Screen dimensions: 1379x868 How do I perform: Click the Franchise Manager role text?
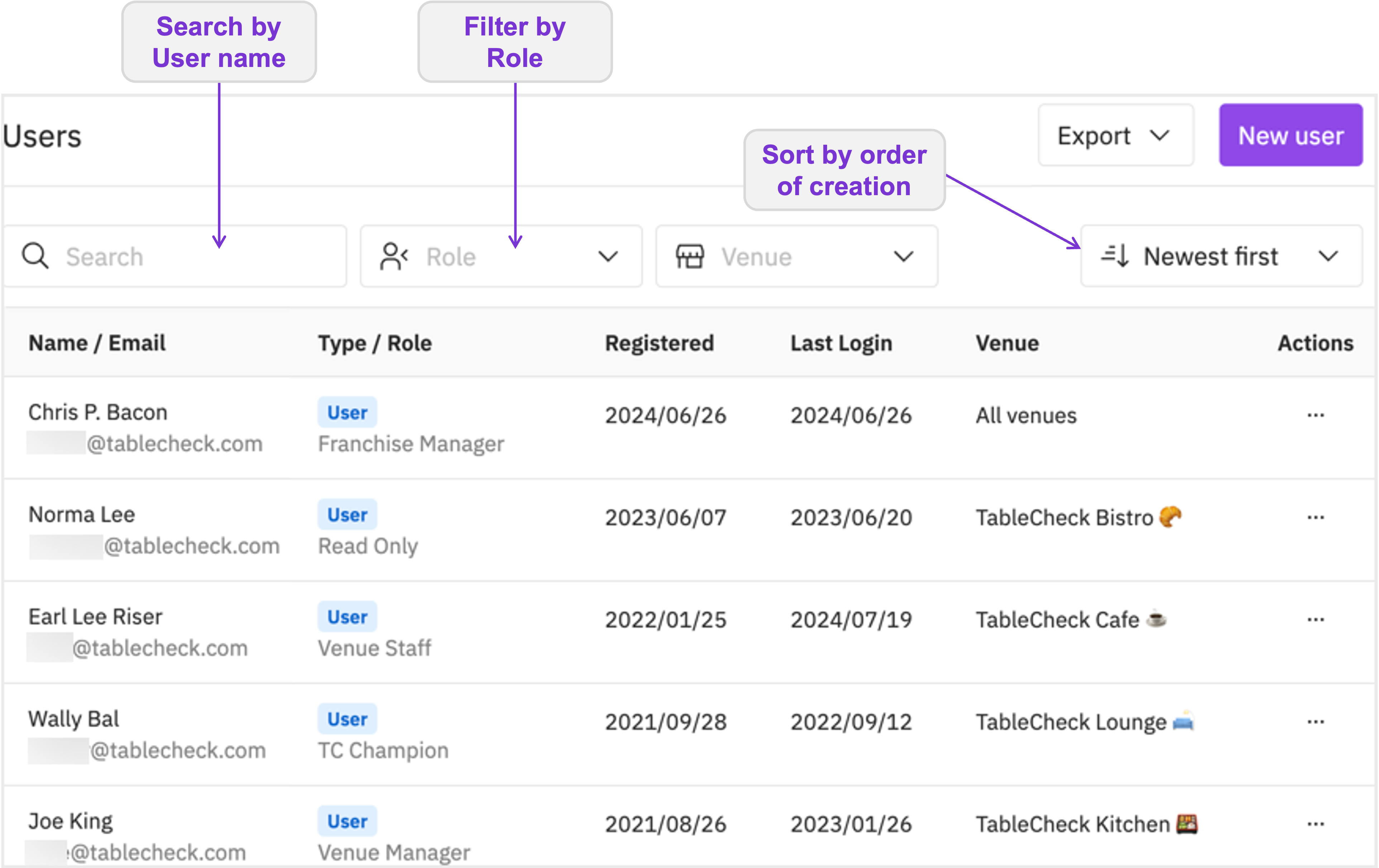(411, 444)
